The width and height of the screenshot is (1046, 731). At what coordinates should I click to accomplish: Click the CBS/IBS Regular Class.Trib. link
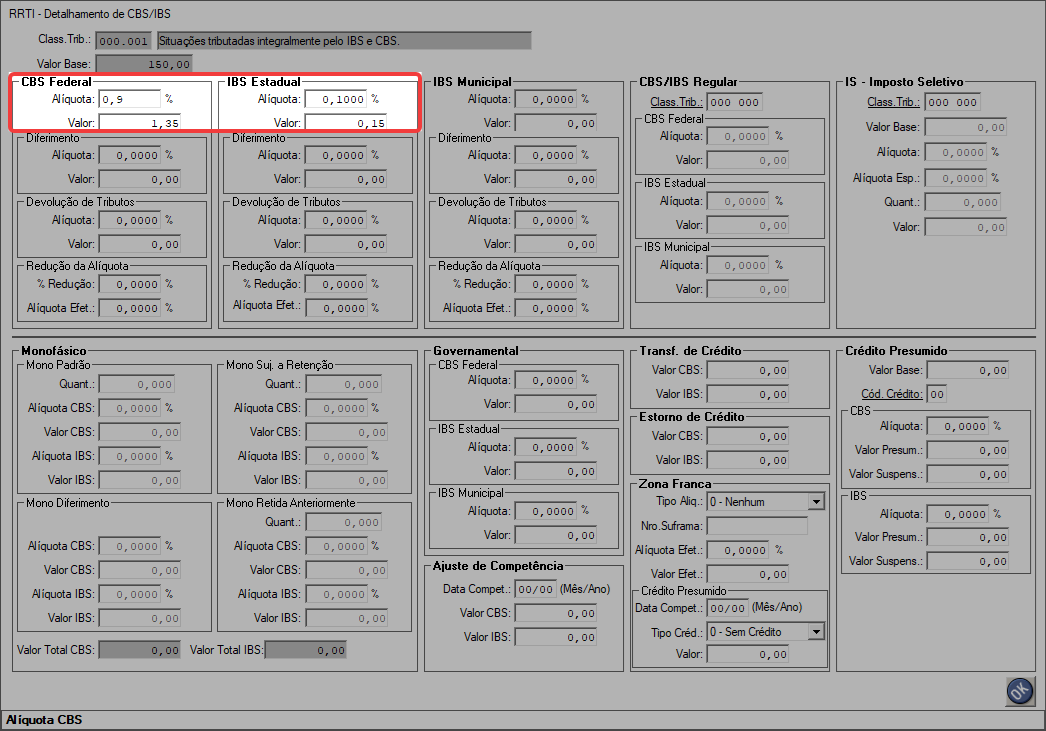pyautogui.click(x=676, y=102)
